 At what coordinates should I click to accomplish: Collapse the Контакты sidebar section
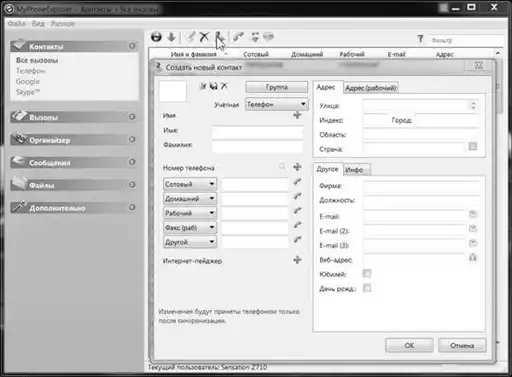point(132,46)
